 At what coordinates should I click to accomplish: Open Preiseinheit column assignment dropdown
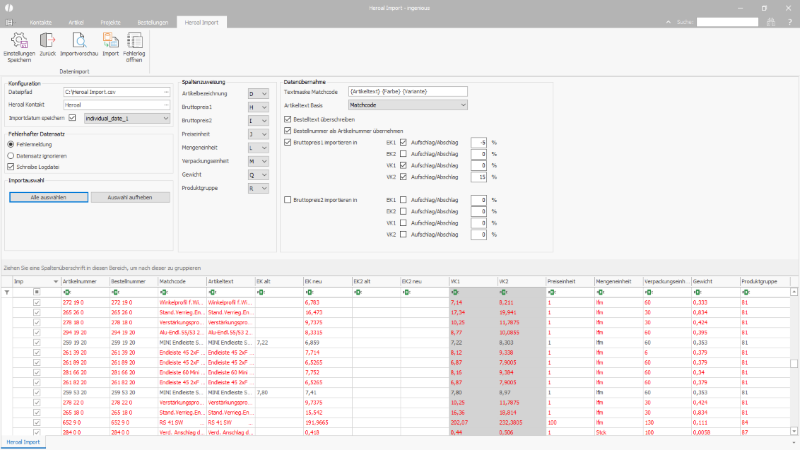(264, 134)
